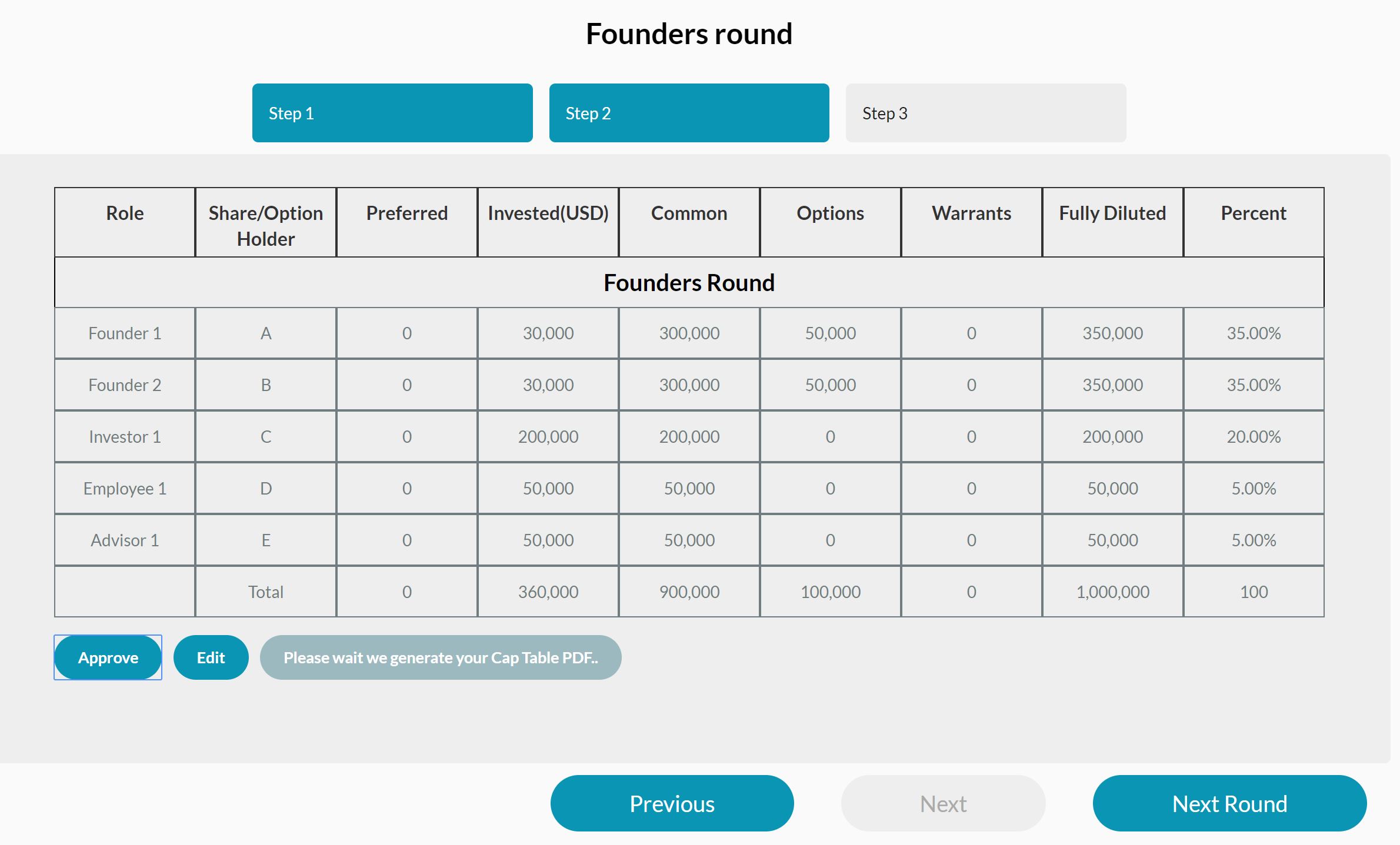This screenshot has width=1400, height=845.
Task: Select the Founder 2 role cell
Action: pos(125,385)
